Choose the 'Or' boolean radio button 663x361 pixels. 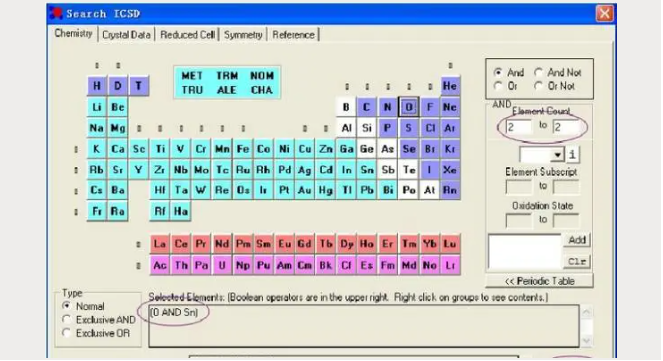(505, 86)
